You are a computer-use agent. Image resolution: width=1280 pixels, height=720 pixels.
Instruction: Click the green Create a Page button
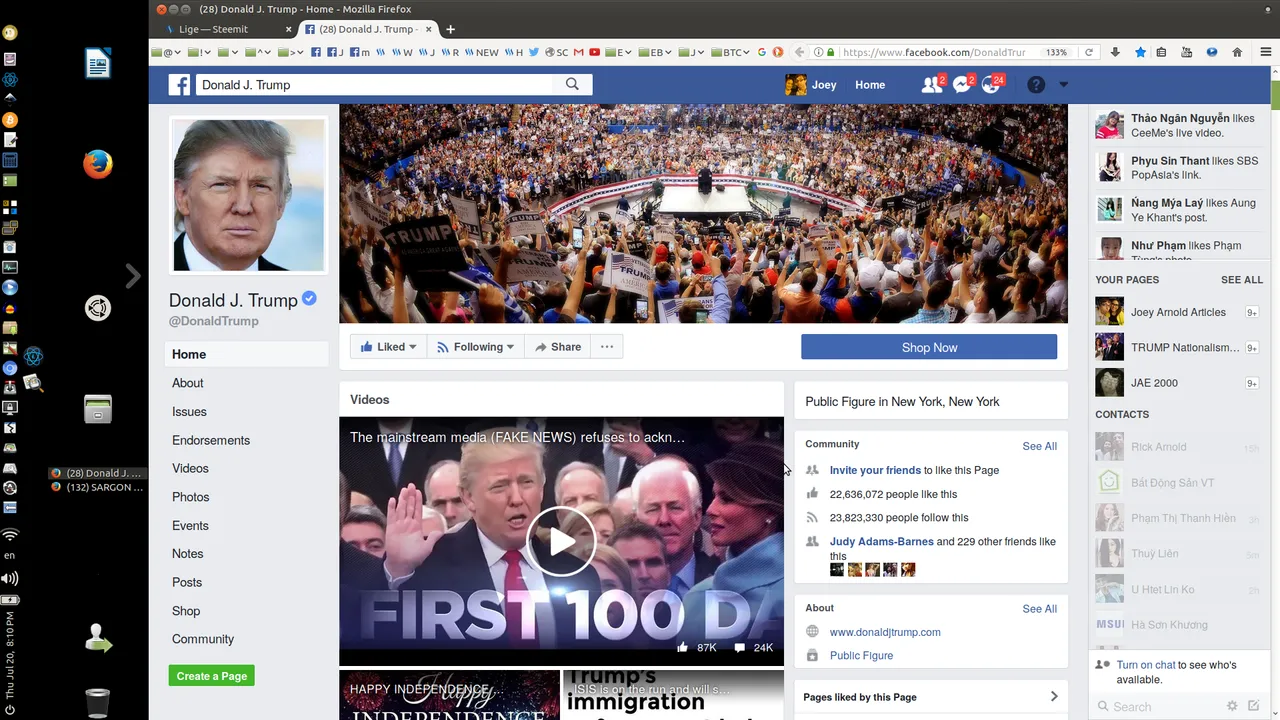pyautogui.click(x=211, y=676)
